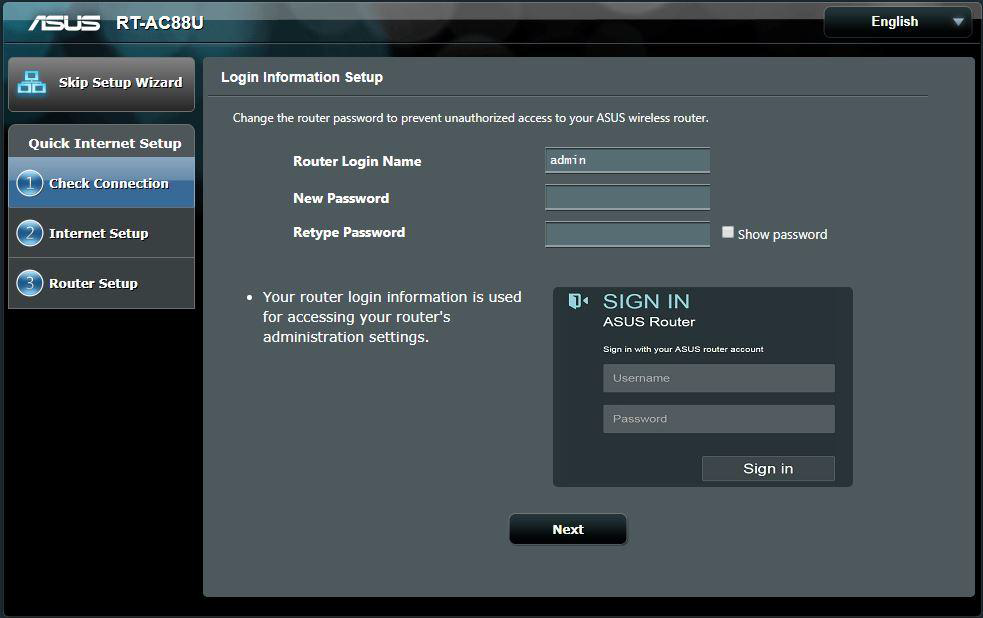
Task: Click the sign-in door icon in preview
Action: click(x=578, y=301)
